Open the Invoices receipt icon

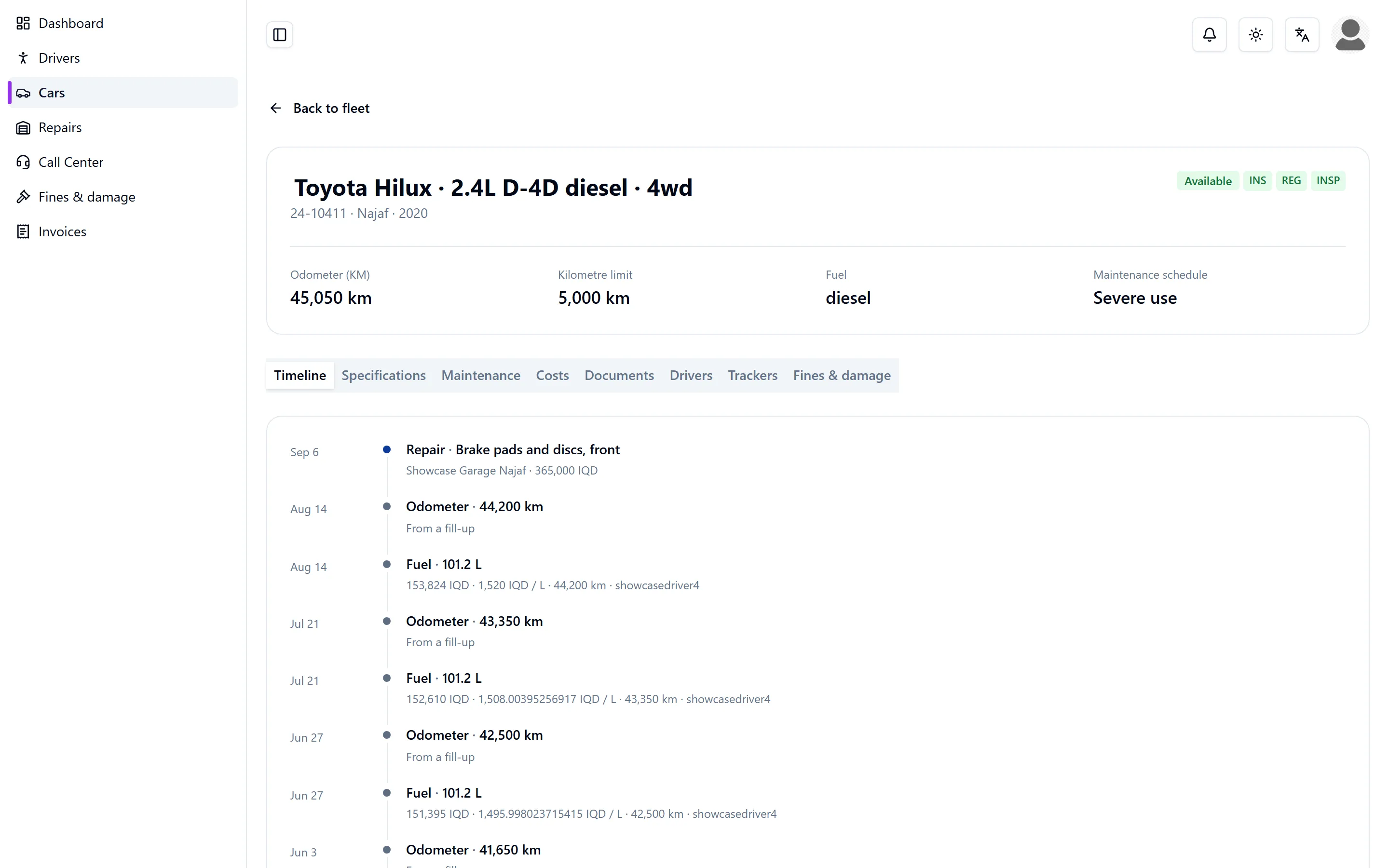23,232
